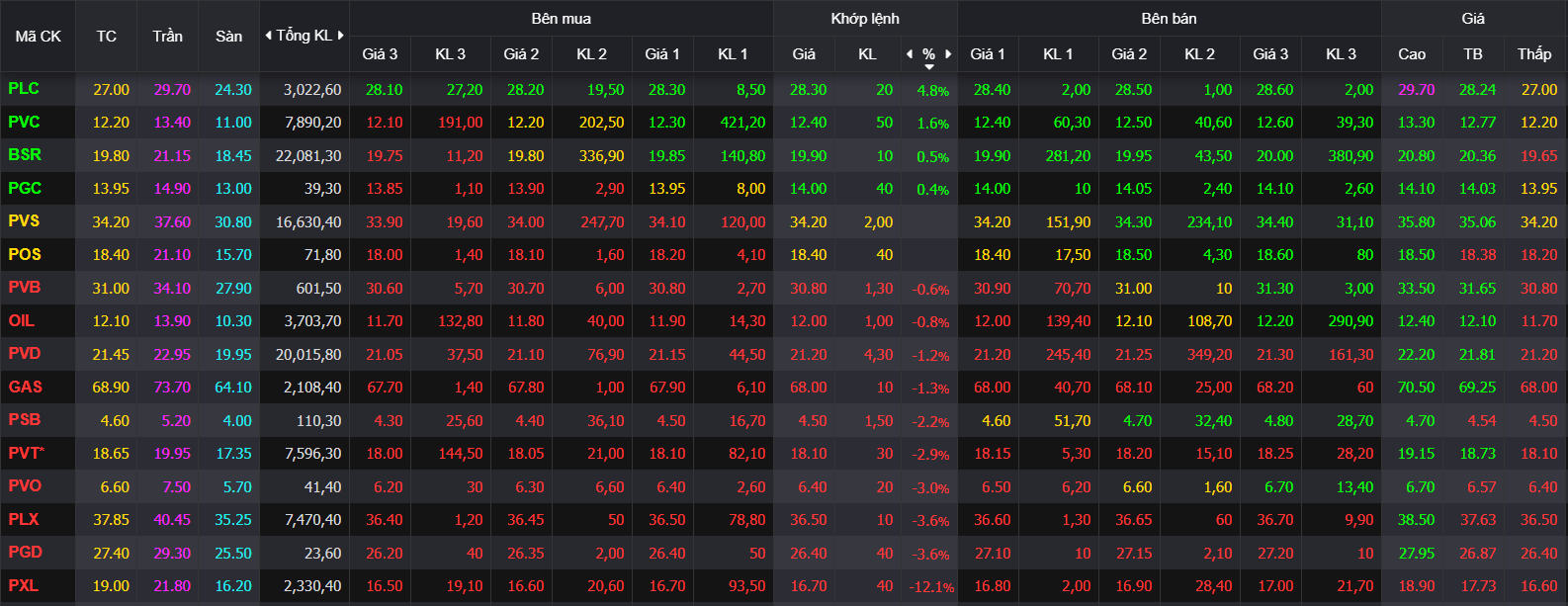Sort by the TC column header
The image size is (1568, 606).
pyautogui.click(x=107, y=36)
